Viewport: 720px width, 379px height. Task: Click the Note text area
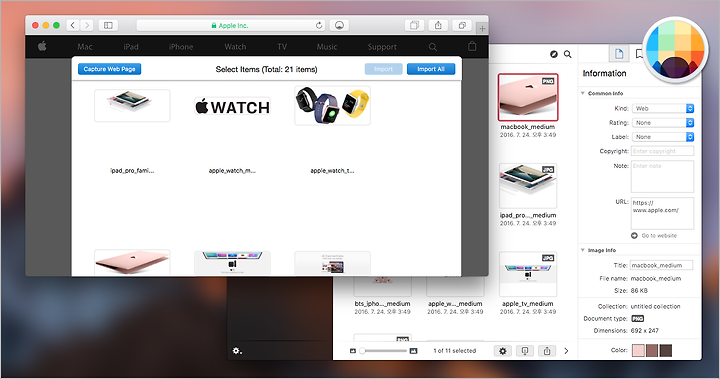662,176
